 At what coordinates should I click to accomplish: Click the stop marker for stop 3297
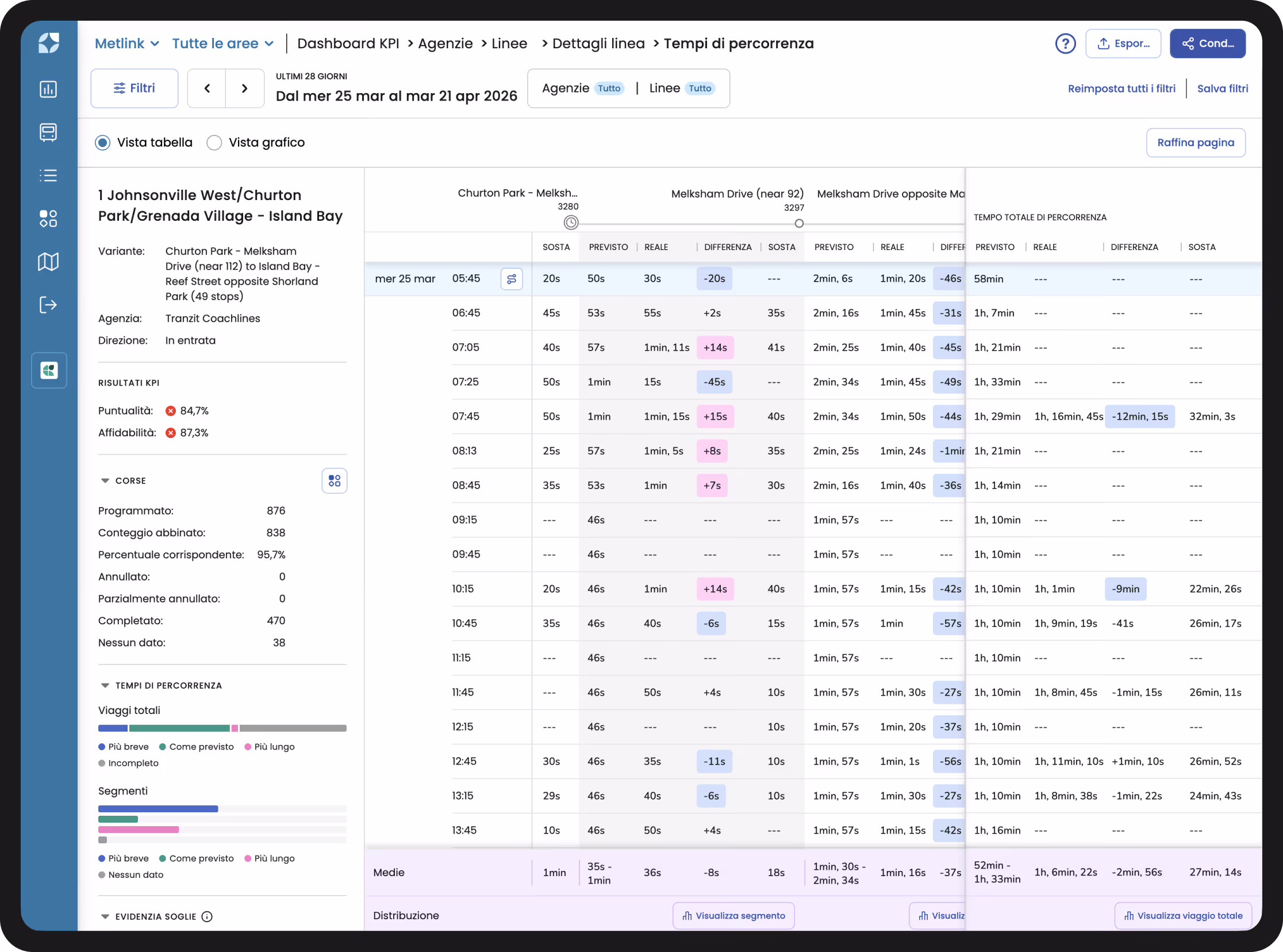[x=798, y=223]
